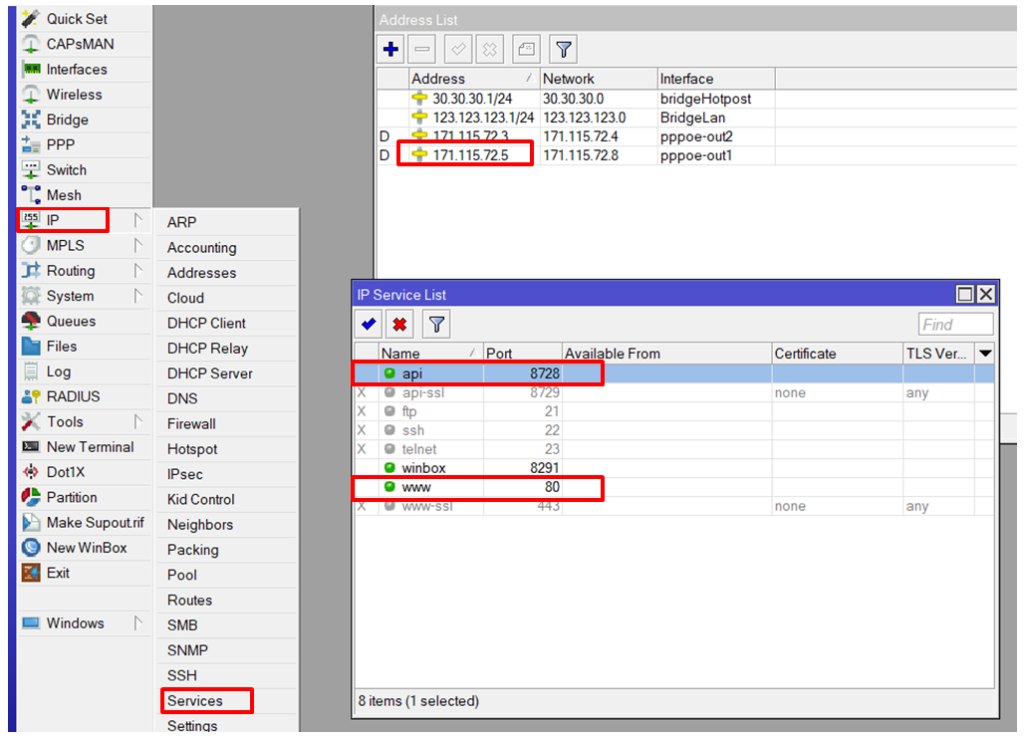Click the Comment icon in Address List toolbar
Image resolution: width=1024 pixels, height=736 pixels.
tap(526, 48)
